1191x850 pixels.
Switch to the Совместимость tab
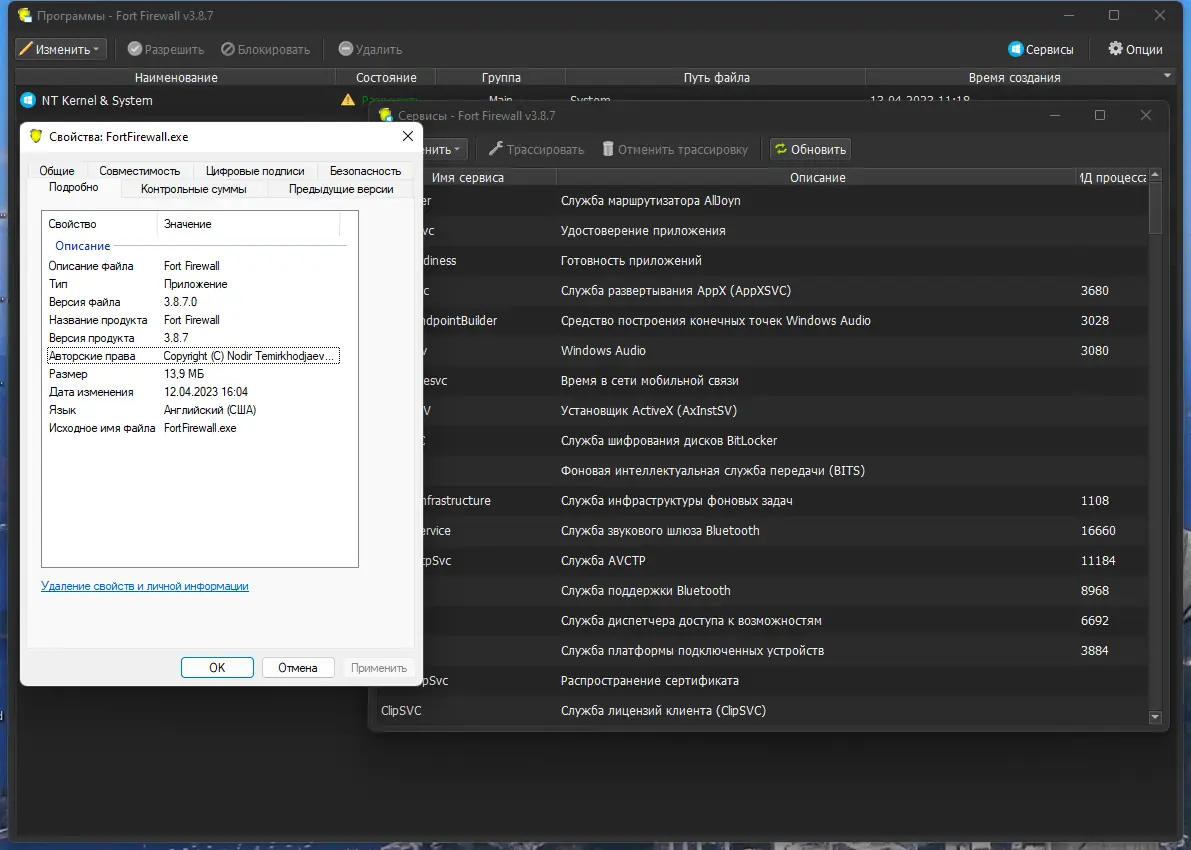[x=140, y=171]
